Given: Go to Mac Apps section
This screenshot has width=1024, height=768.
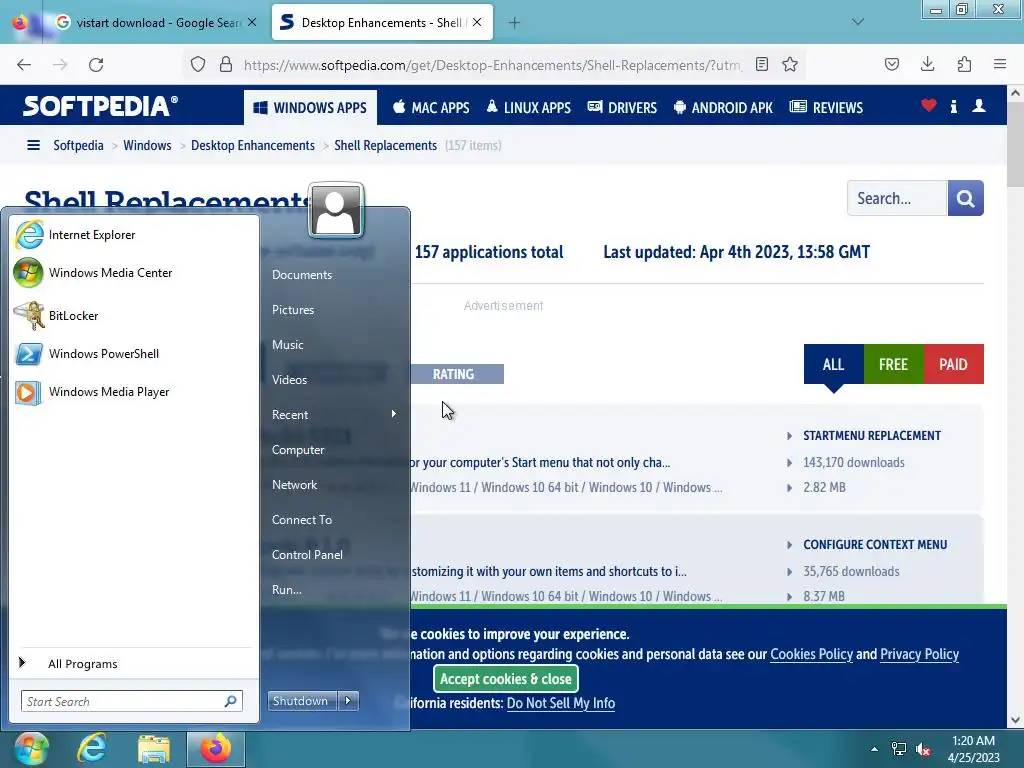Looking at the screenshot, I should point(431,108).
